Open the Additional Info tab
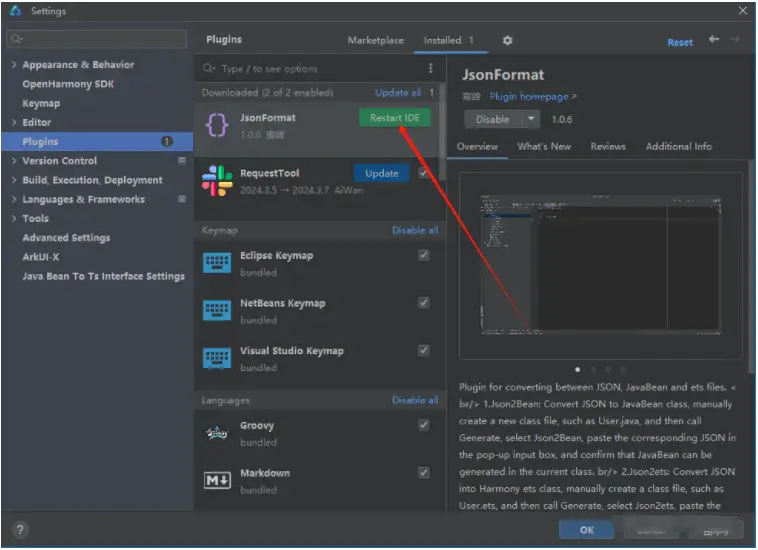 pos(679,146)
